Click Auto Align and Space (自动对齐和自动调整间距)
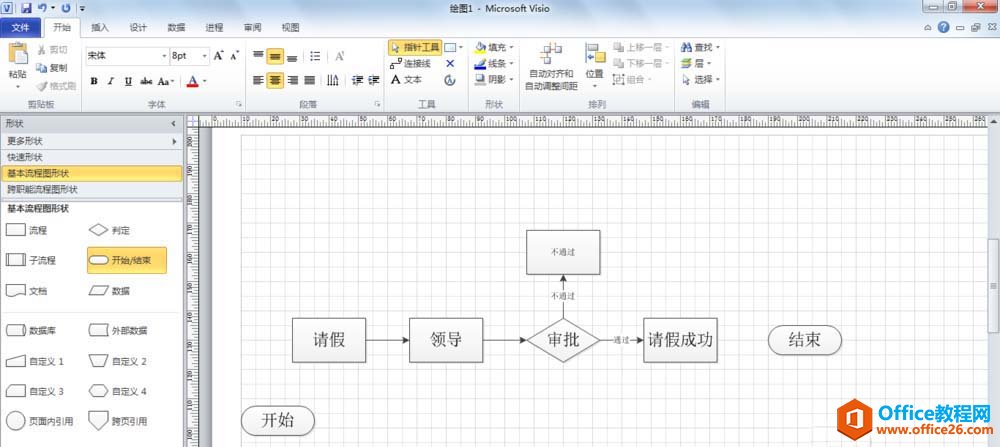The height and width of the screenshot is (447, 1000). coord(551,66)
